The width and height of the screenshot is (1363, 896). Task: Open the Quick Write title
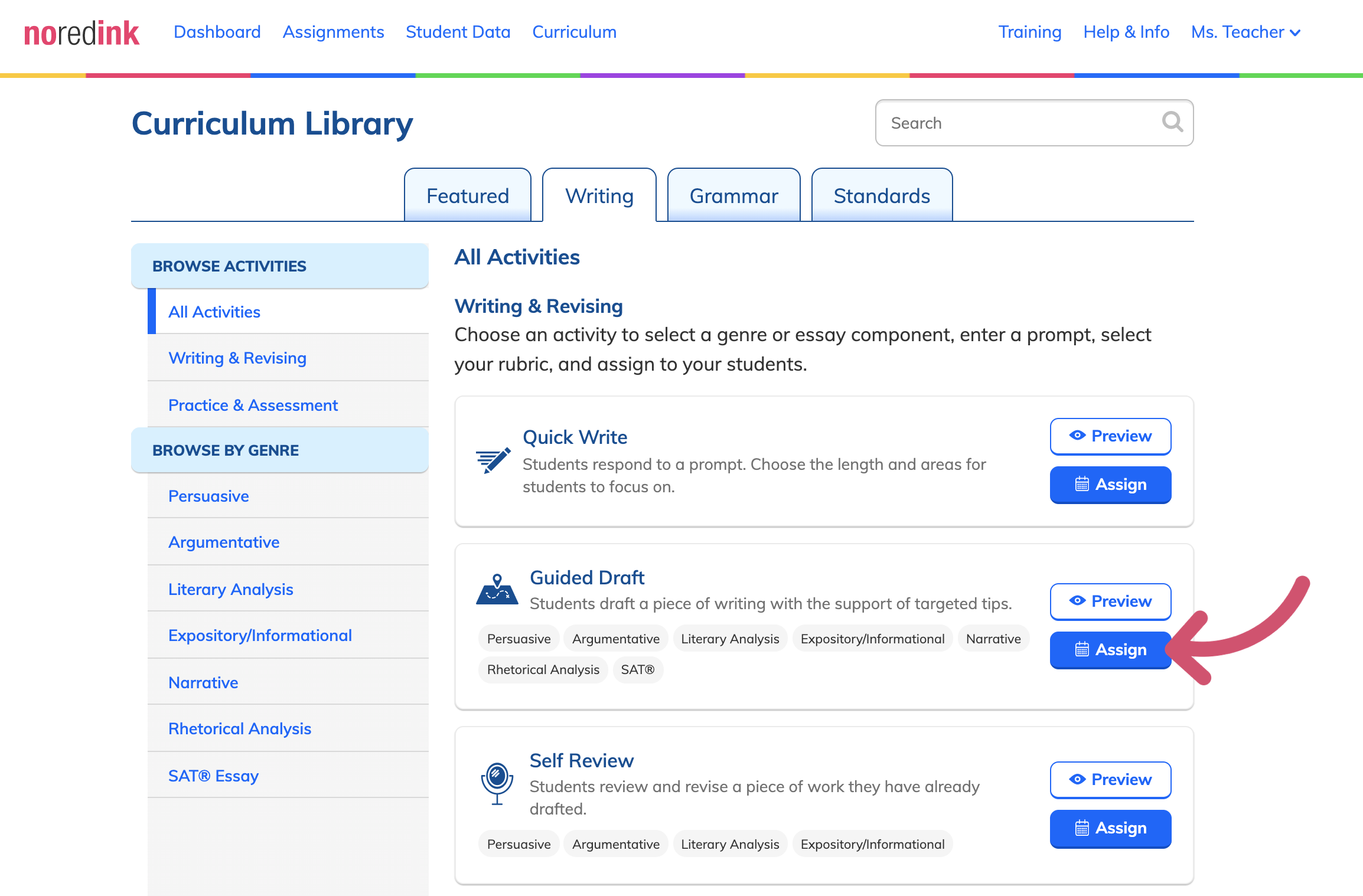pyautogui.click(x=575, y=437)
